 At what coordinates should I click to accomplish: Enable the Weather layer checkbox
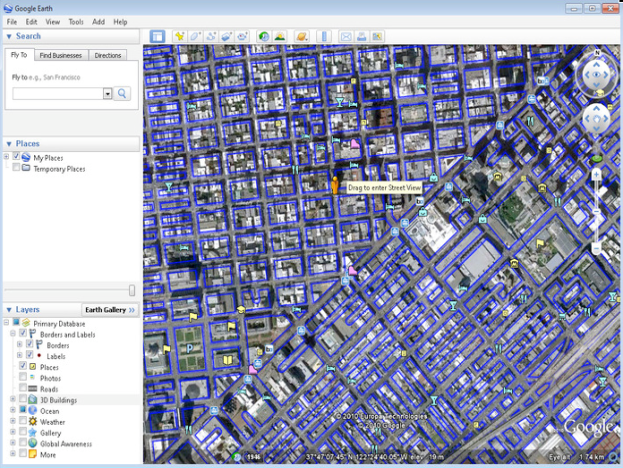coord(23,421)
